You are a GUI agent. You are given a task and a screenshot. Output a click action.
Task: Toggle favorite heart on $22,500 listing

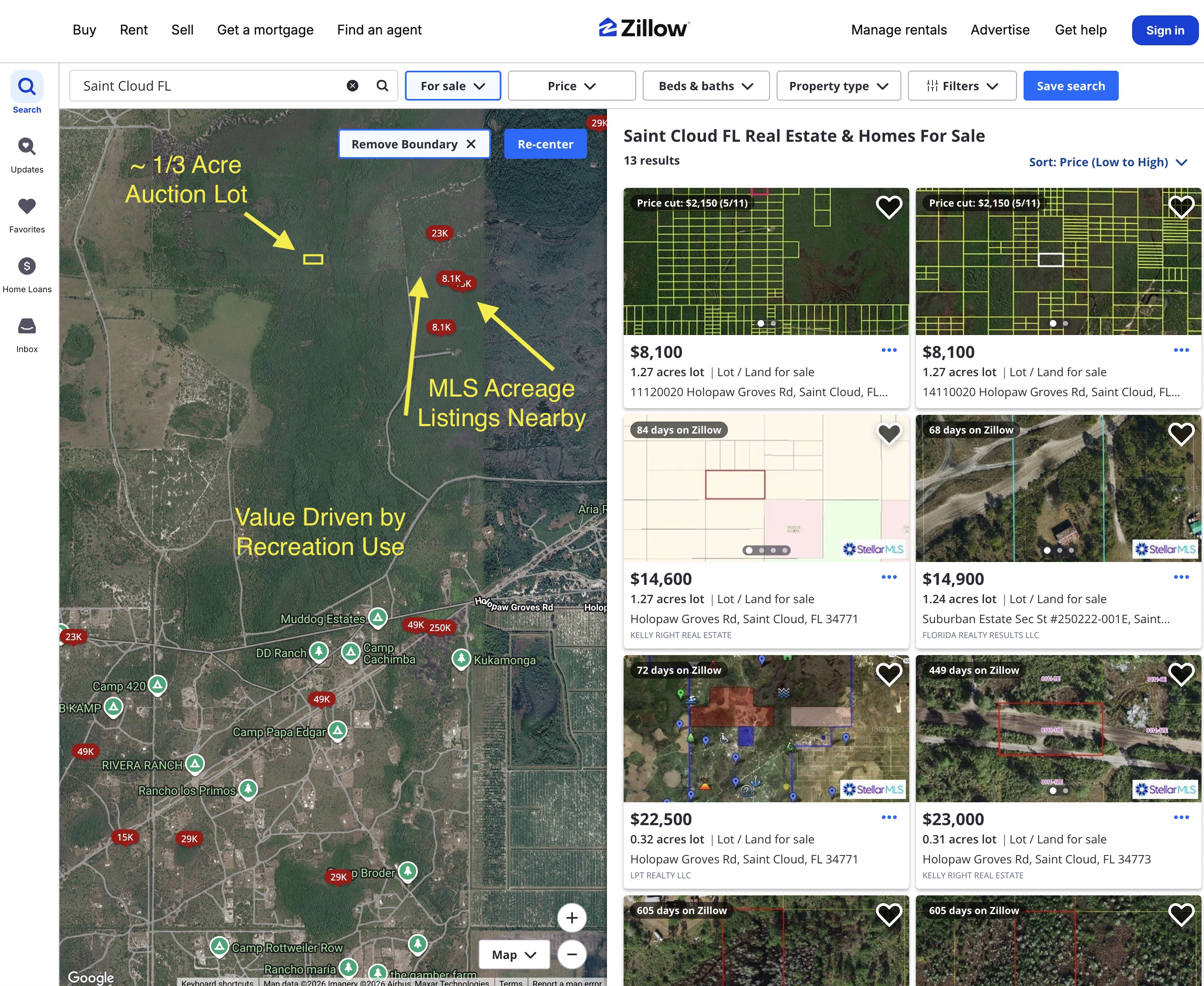(889, 674)
